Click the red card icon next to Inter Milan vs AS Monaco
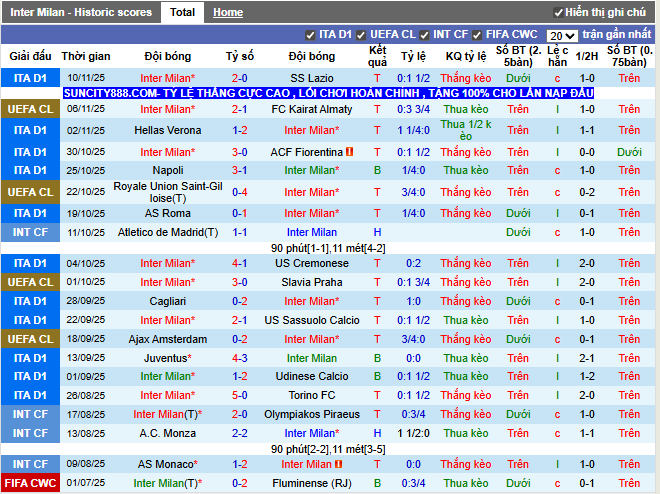 tap(338, 464)
